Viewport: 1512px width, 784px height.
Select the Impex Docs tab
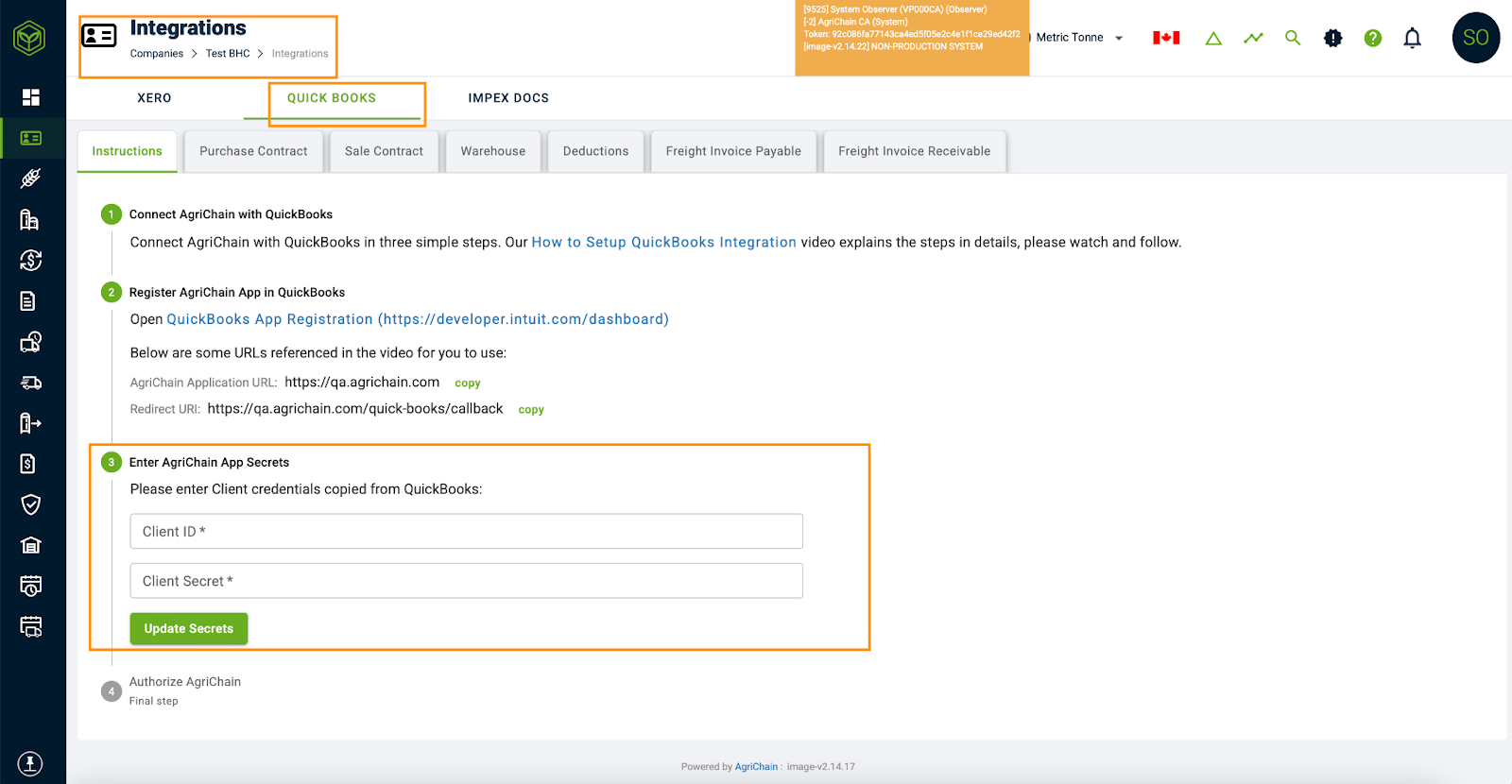pyautogui.click(x=508, y=98)
